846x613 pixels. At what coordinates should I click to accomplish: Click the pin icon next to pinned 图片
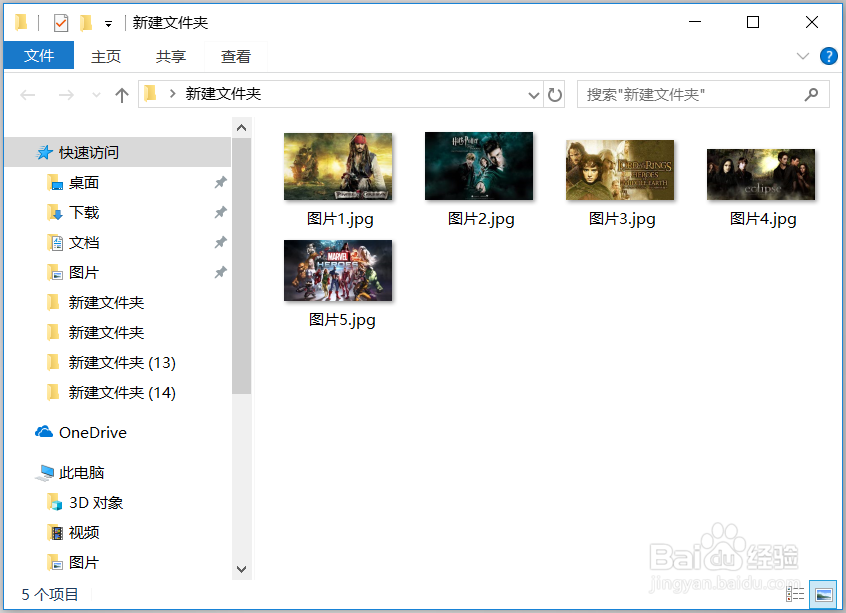pos(220,273)
